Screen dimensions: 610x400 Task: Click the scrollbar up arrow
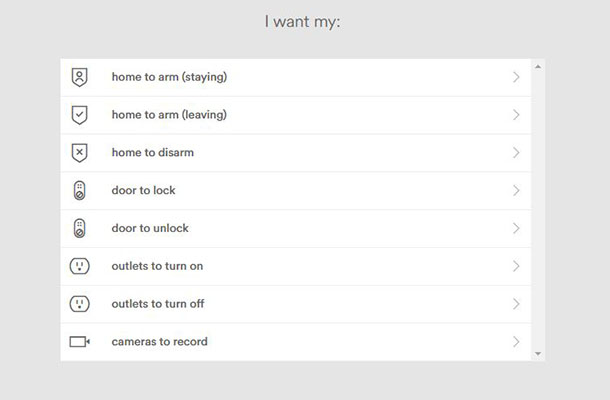(x=538, y=67)
